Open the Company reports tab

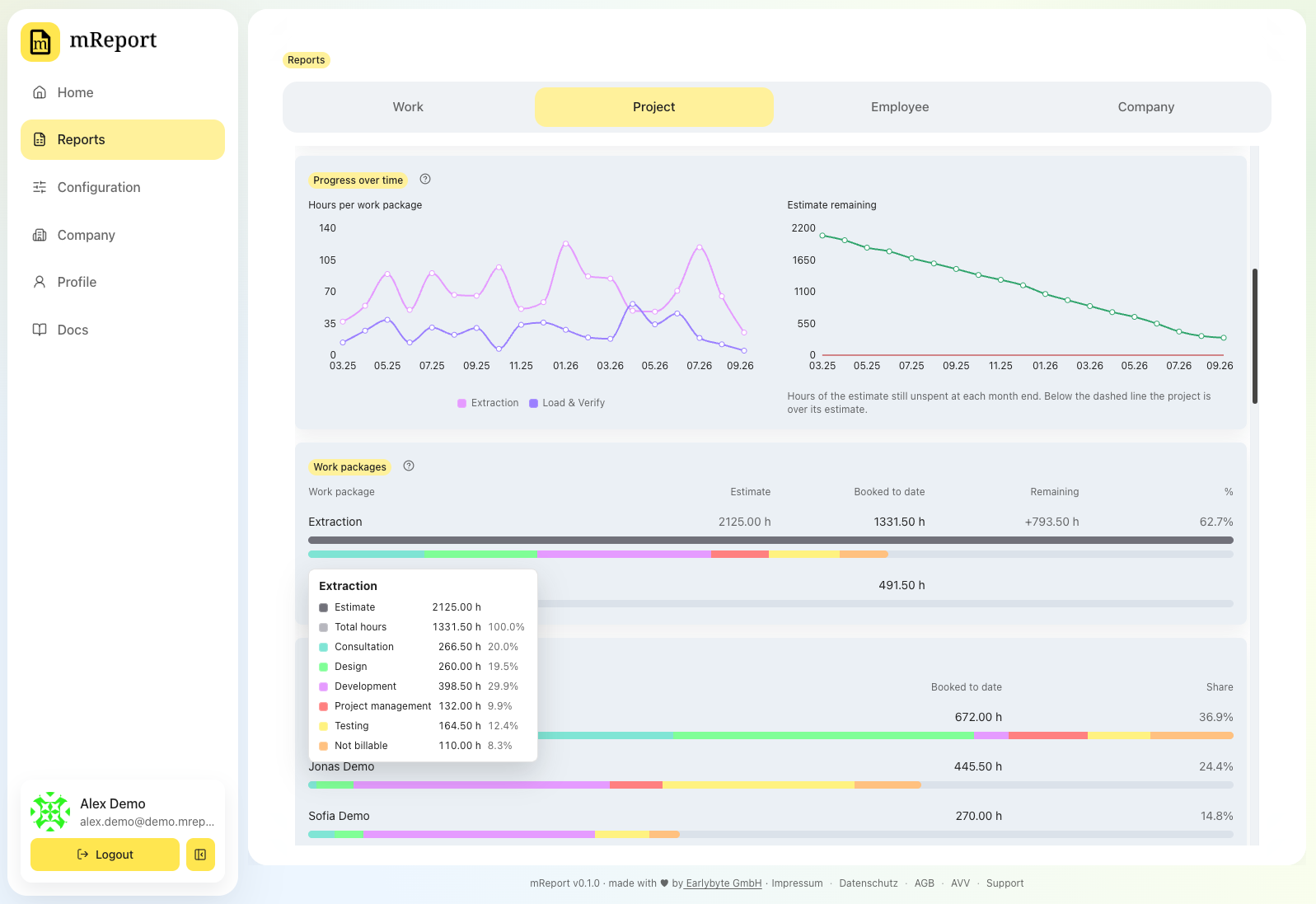tap(1146, 107)
